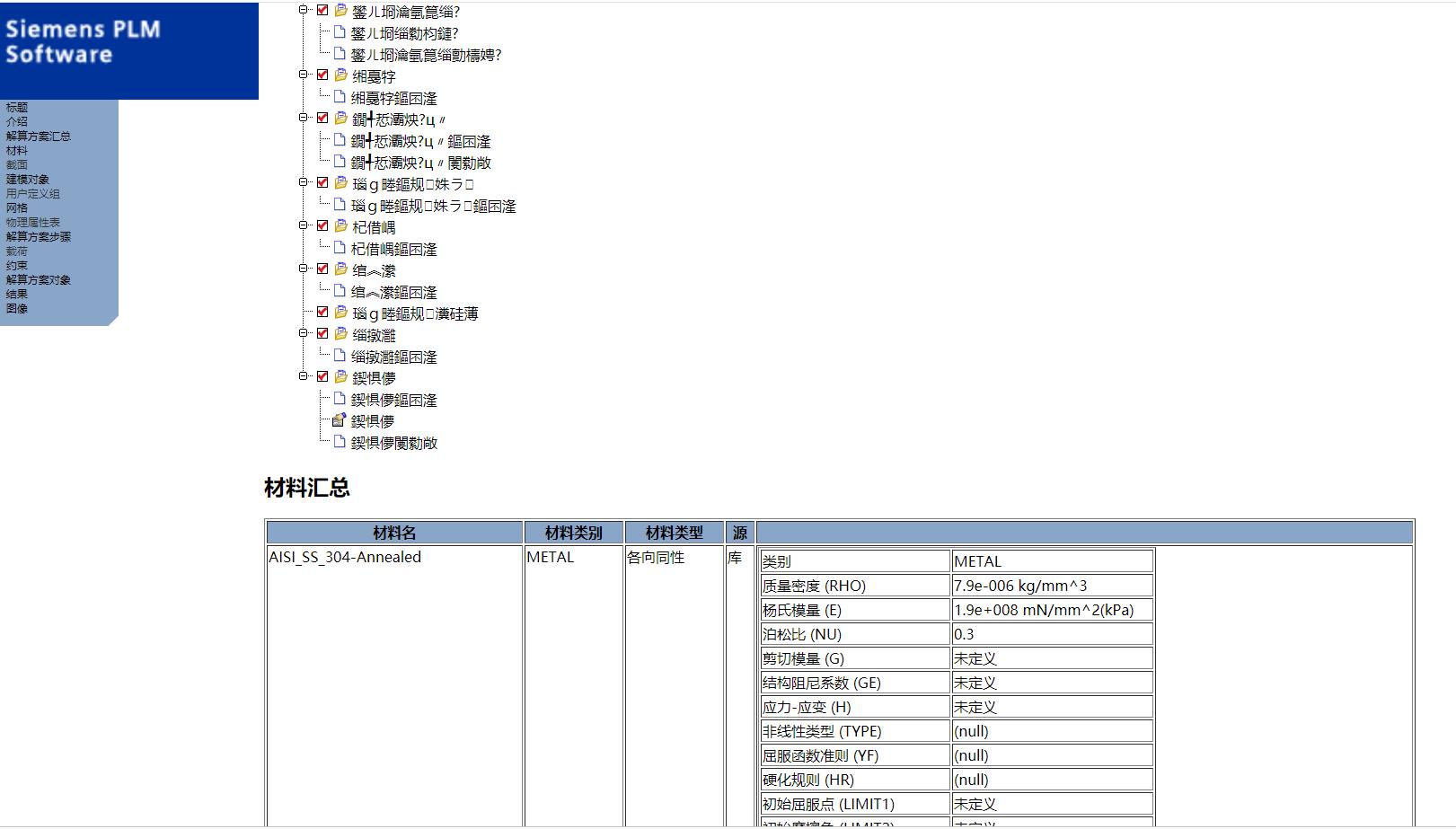The width and height of the screenshot is (1456, 829).
Task: Collapse the 绾︽潫 tree node
Action: coord(304,269)
